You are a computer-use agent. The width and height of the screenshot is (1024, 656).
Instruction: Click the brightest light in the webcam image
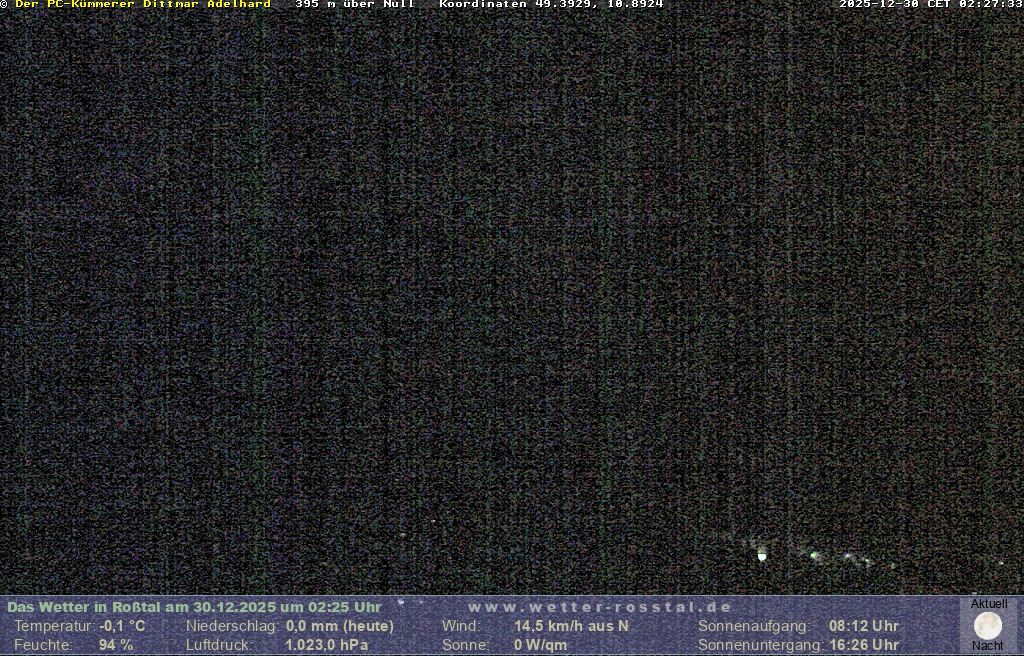click(x=762, y=555)
